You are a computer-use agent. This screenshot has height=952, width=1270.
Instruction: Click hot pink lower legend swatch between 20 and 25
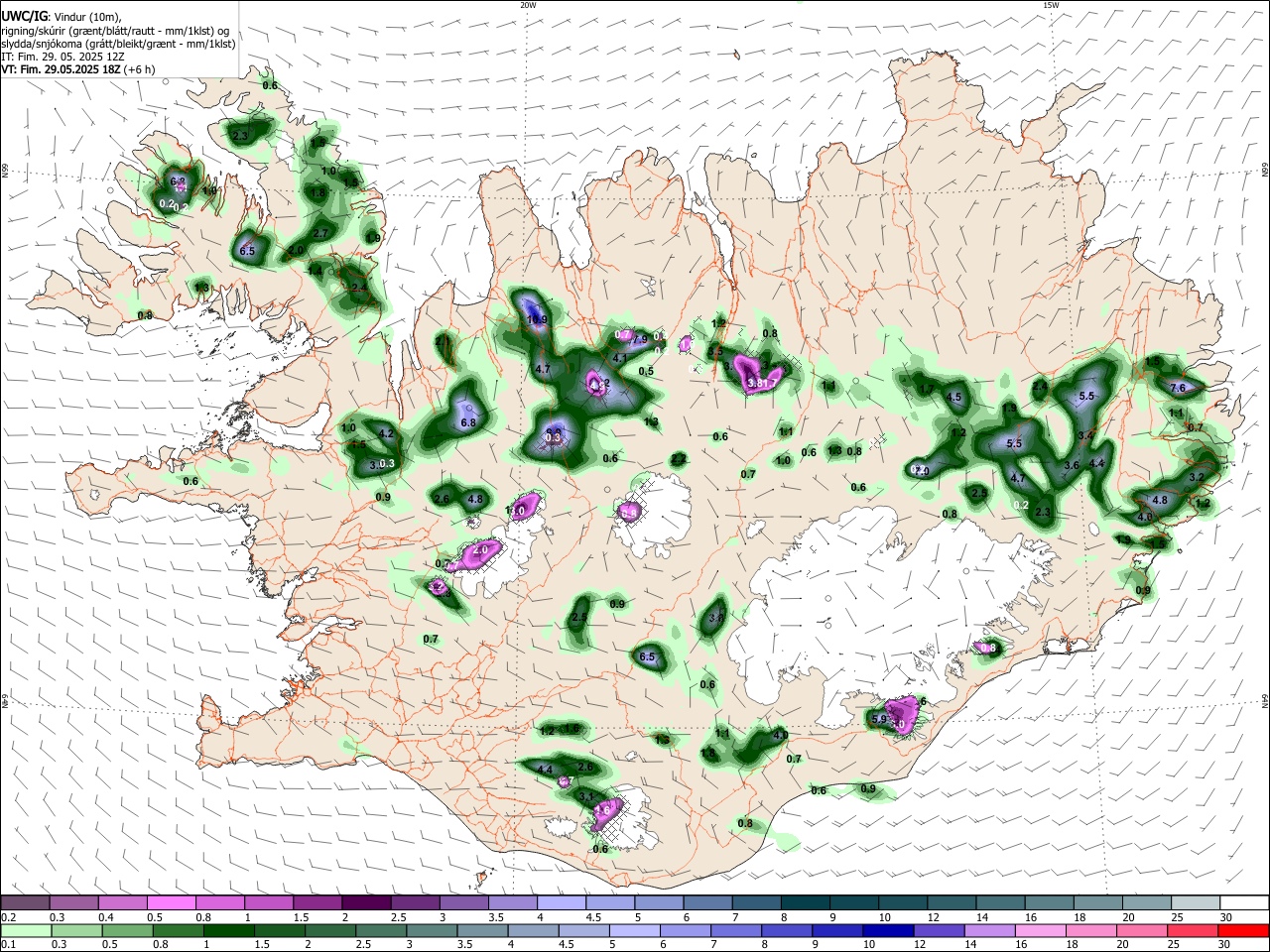1142,931
